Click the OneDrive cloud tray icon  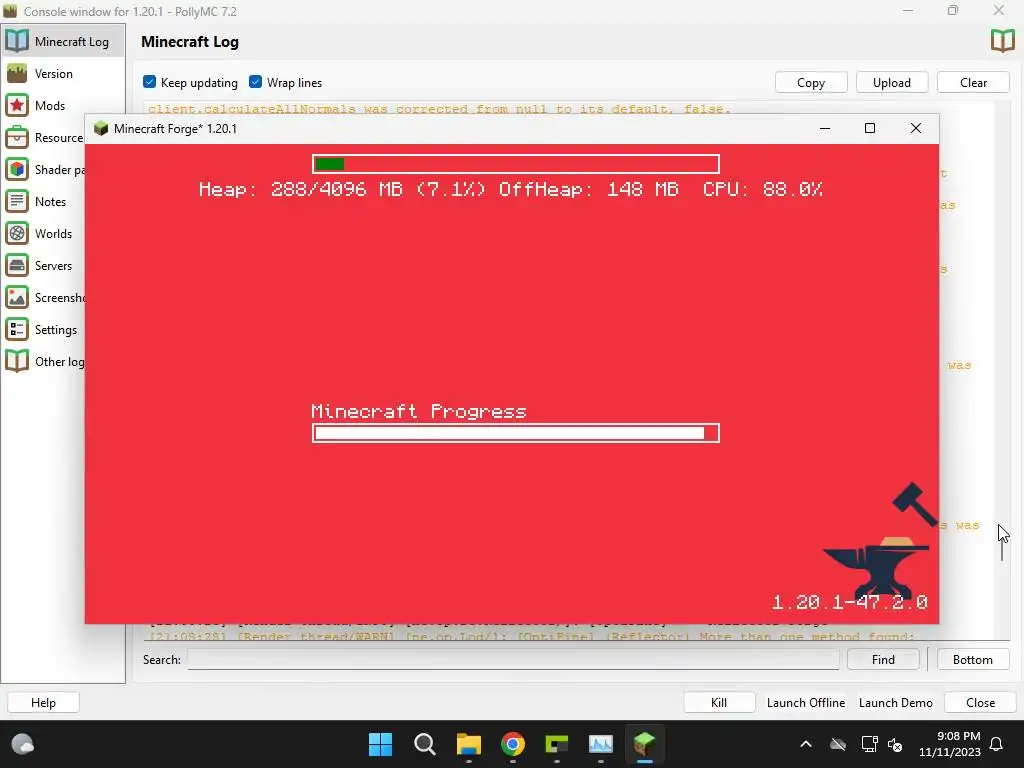pos(838,744)
